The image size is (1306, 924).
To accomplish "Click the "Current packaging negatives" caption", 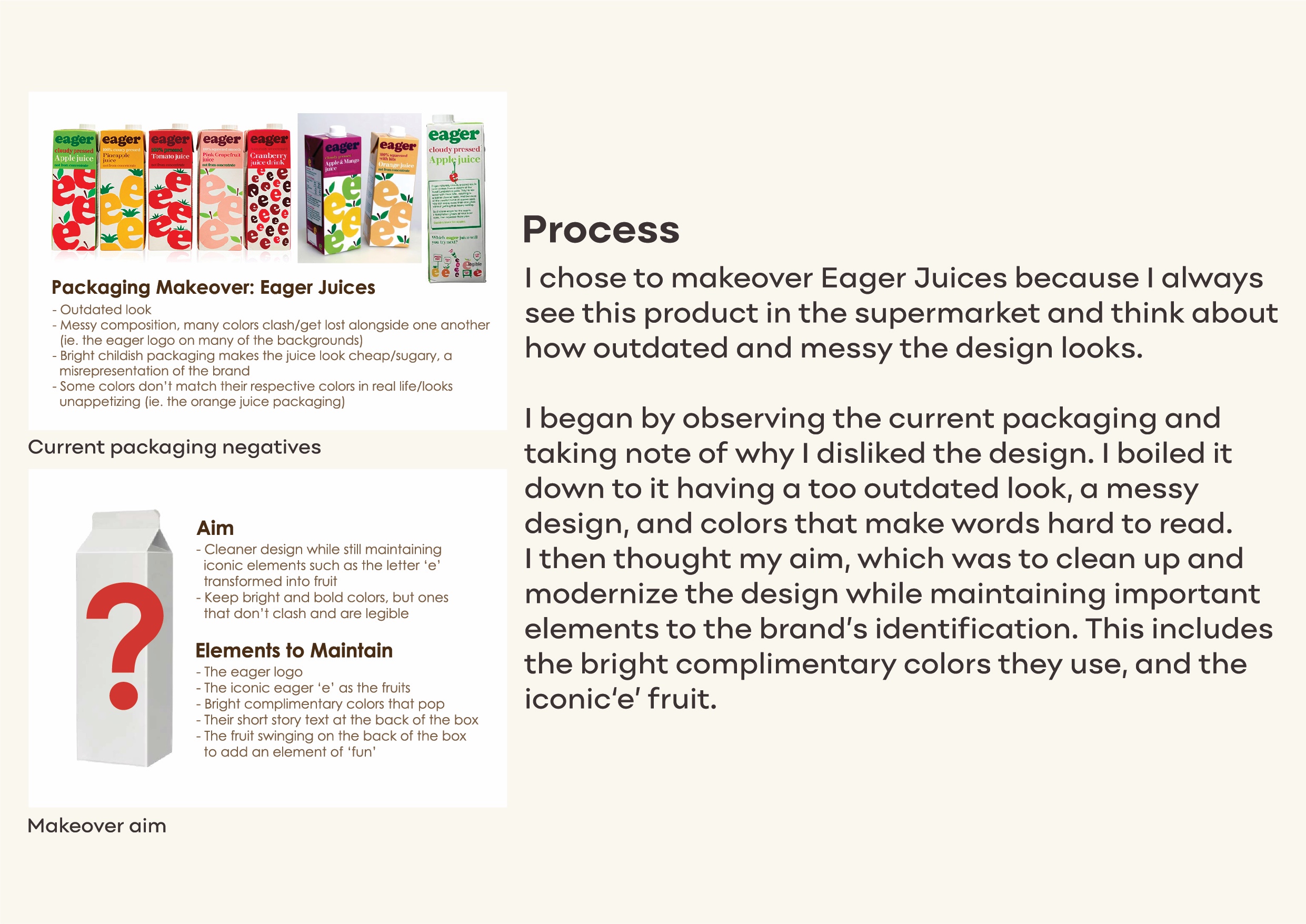I will click(x=174, y=447).
